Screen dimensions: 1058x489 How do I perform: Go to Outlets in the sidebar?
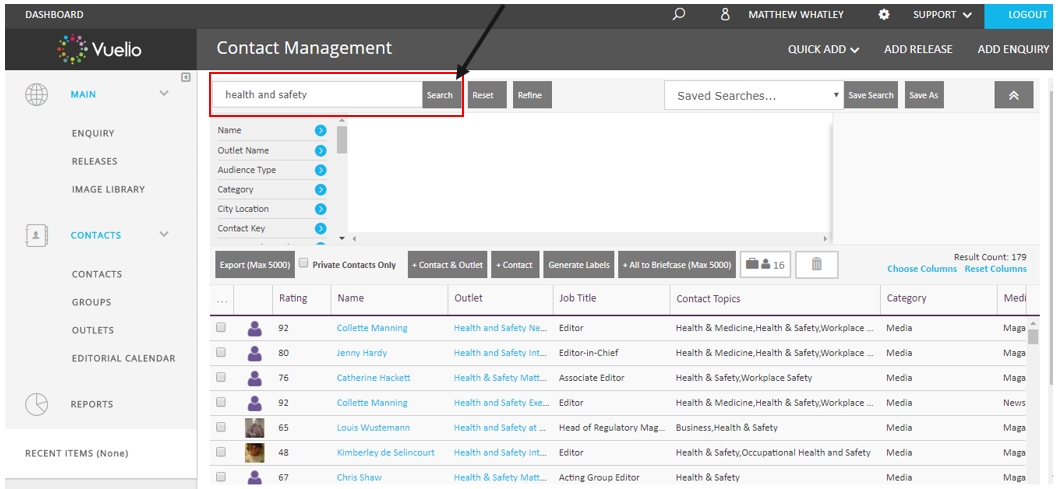click(93, 330)
